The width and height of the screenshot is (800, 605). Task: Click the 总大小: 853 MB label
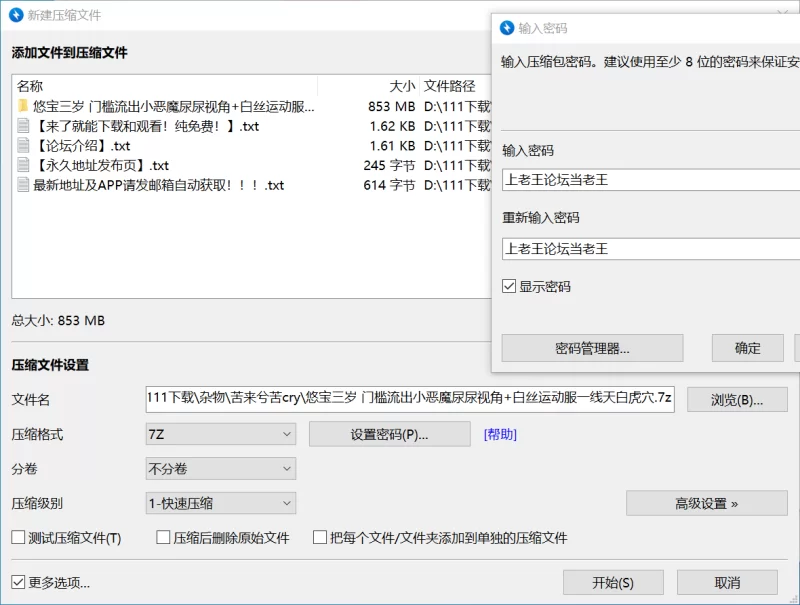(x=58, y=320)
